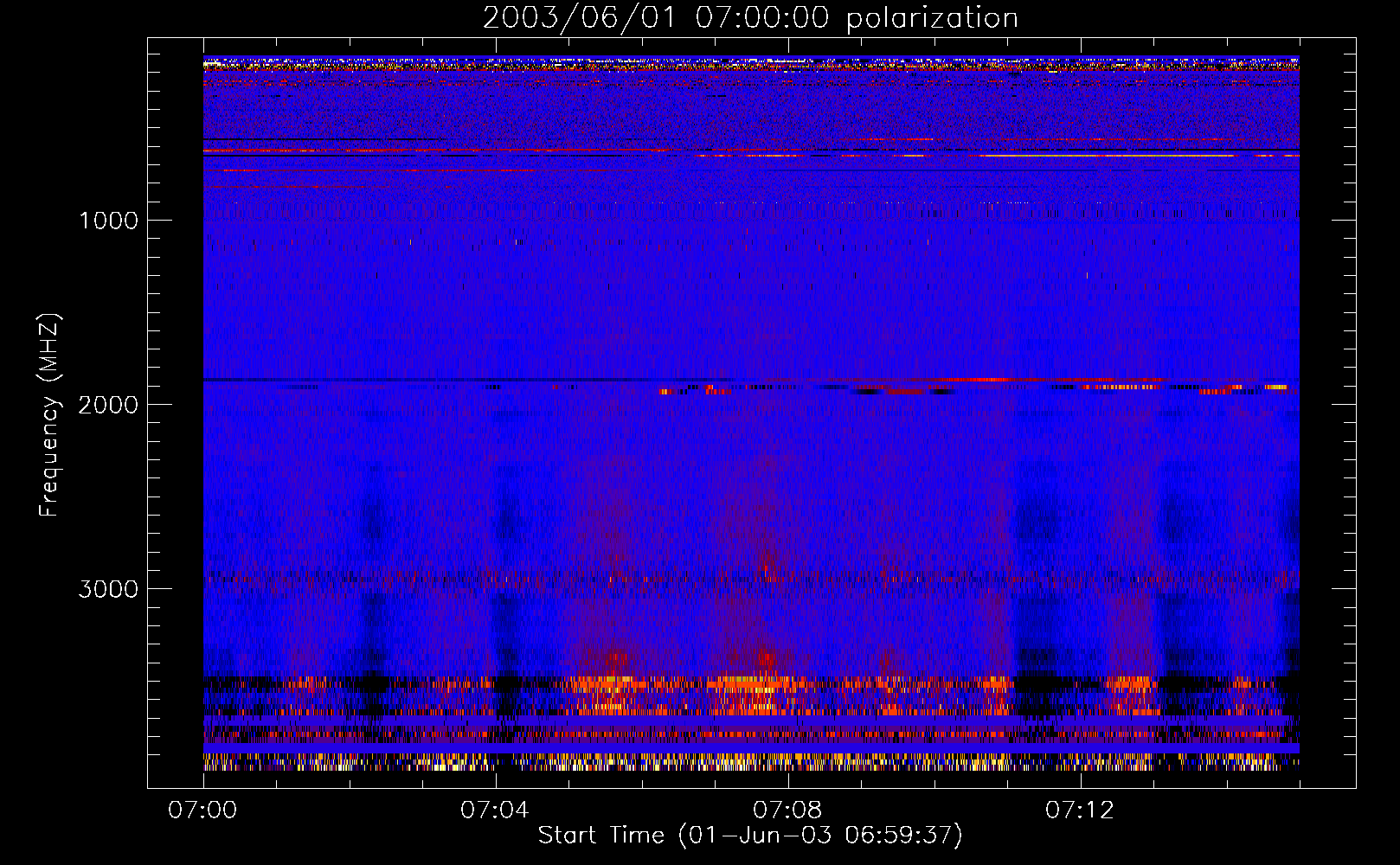The height and width of the screenshot is (865, 1400).
Task: Click the 07:12 time tick label
Action: 1080,811
